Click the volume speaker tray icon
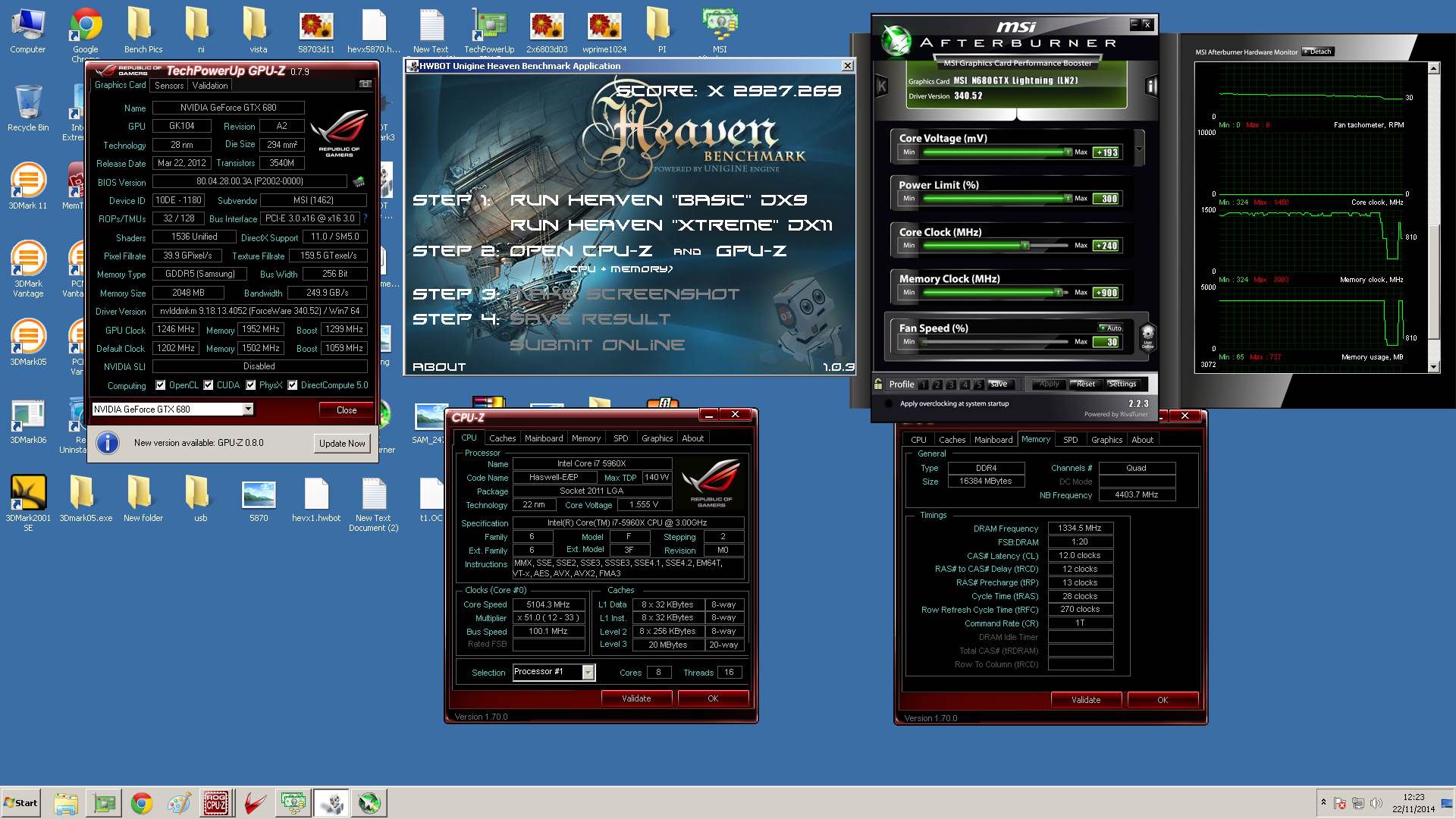This screenshot has width=1456, height=819. pyautogui.click(x=1376, y=803)
